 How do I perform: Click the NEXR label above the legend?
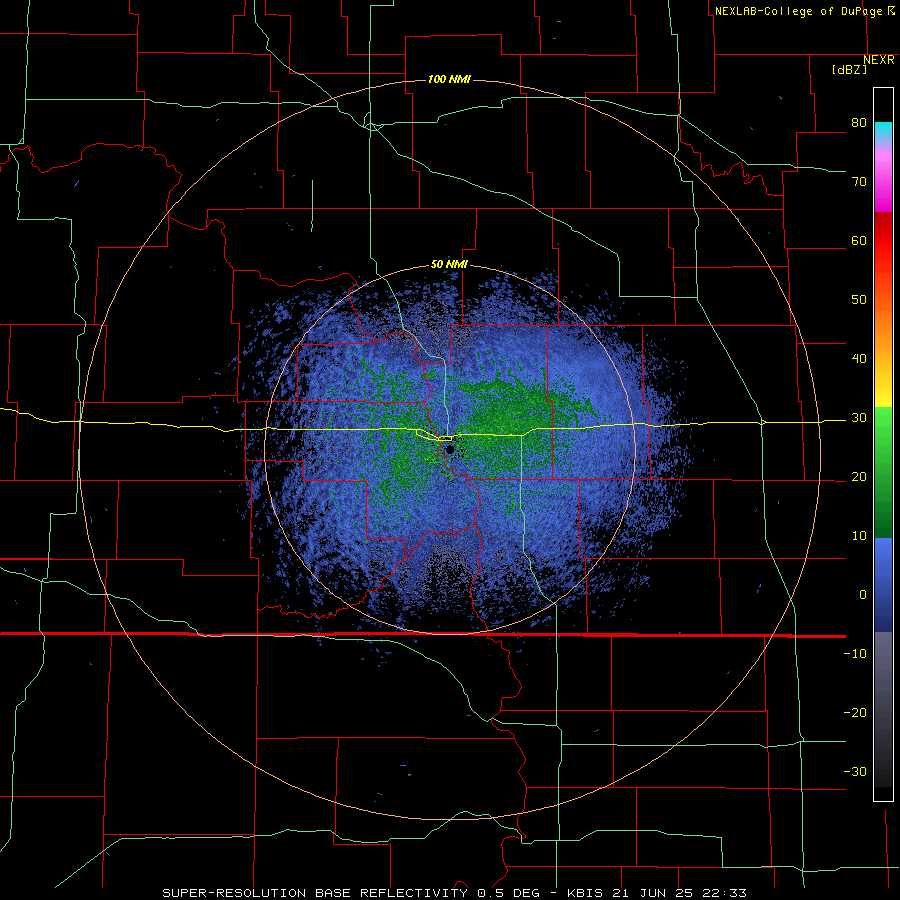click(879, 60)
